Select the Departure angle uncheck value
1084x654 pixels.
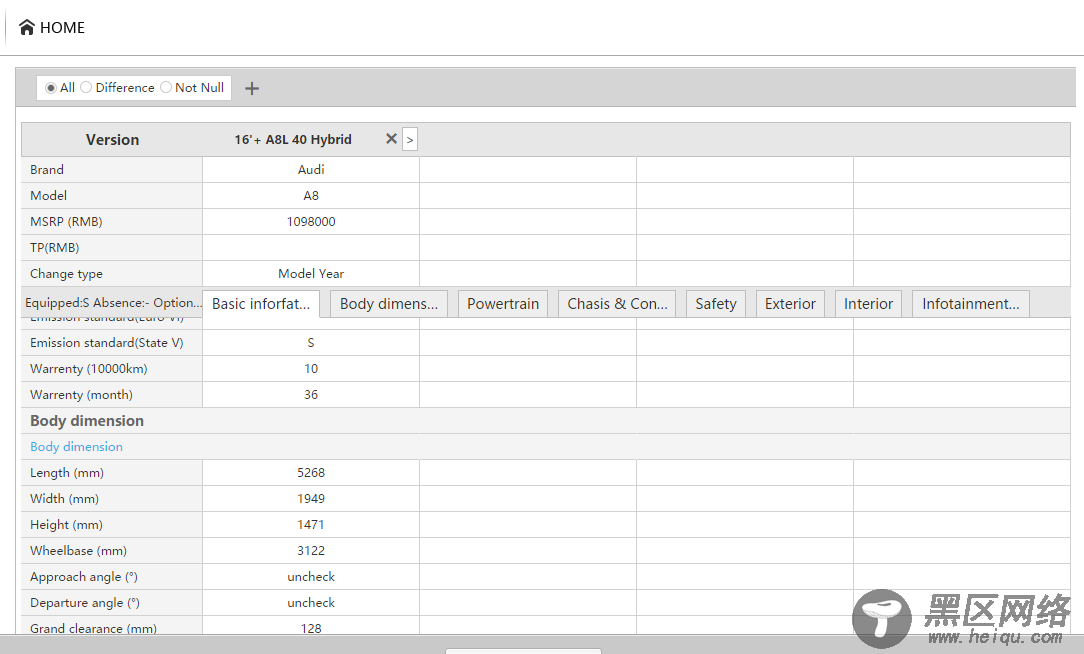pyautogui.click(x=311, y=603)
